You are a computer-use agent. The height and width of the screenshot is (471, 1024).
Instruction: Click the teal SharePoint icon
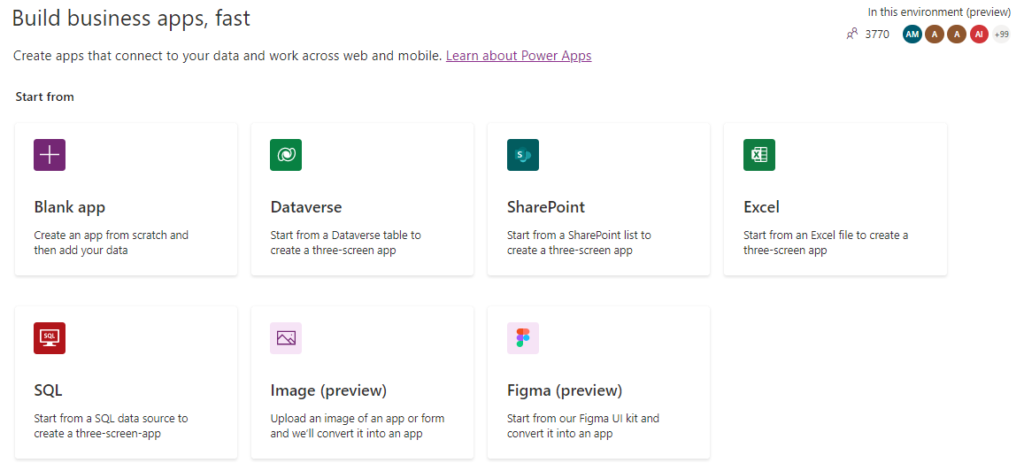point(523,155)
